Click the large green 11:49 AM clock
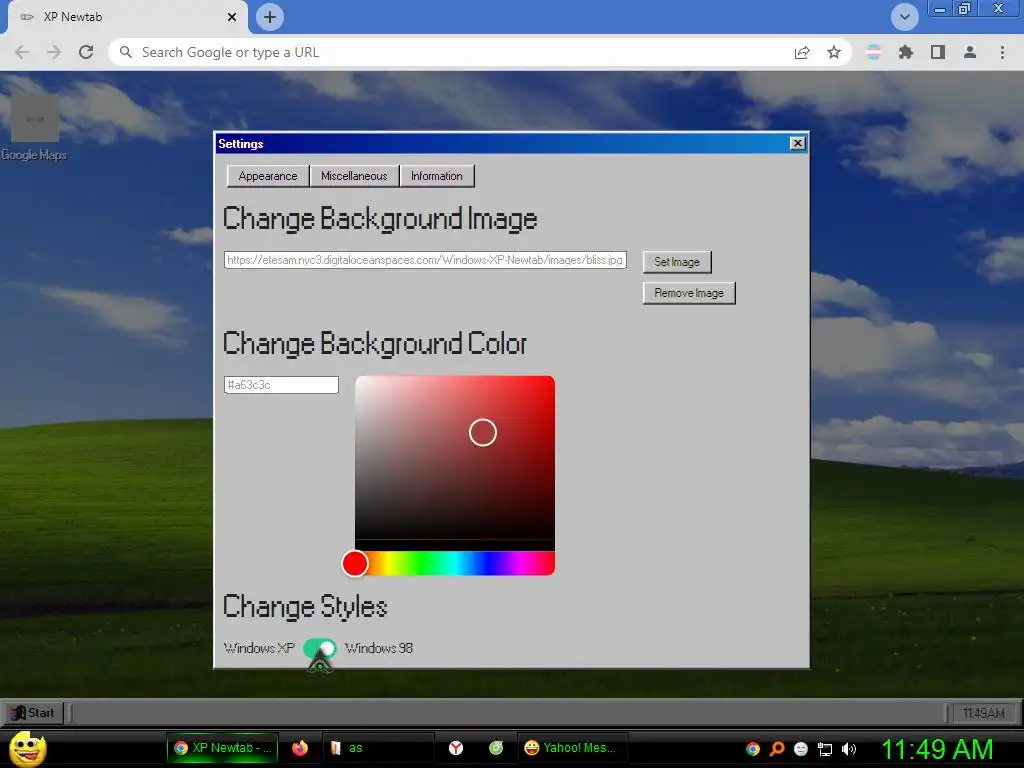This screenshot has height=768, width=1024. tap(937, 749)
